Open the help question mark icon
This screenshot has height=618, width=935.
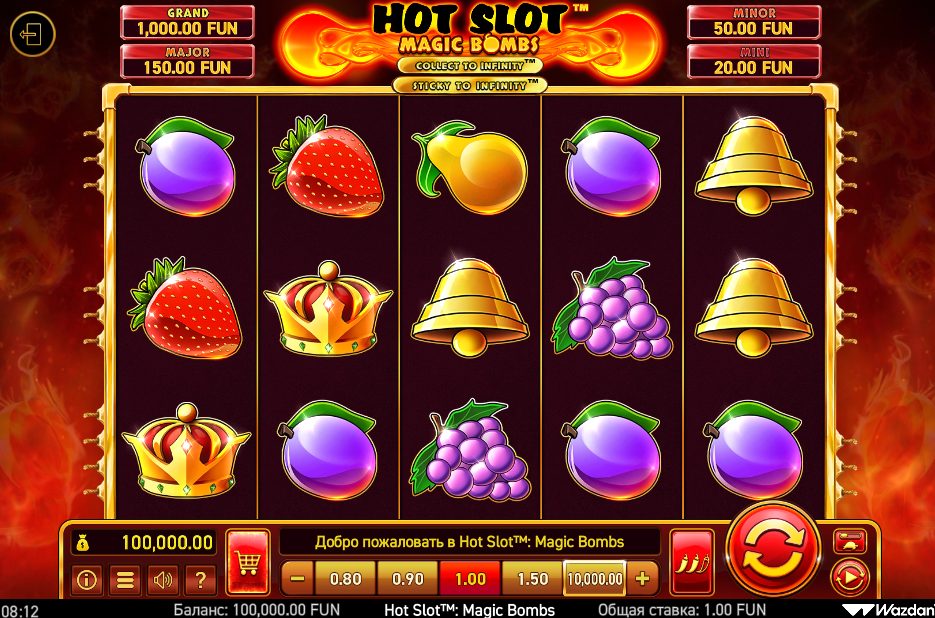tap(200, 579)
